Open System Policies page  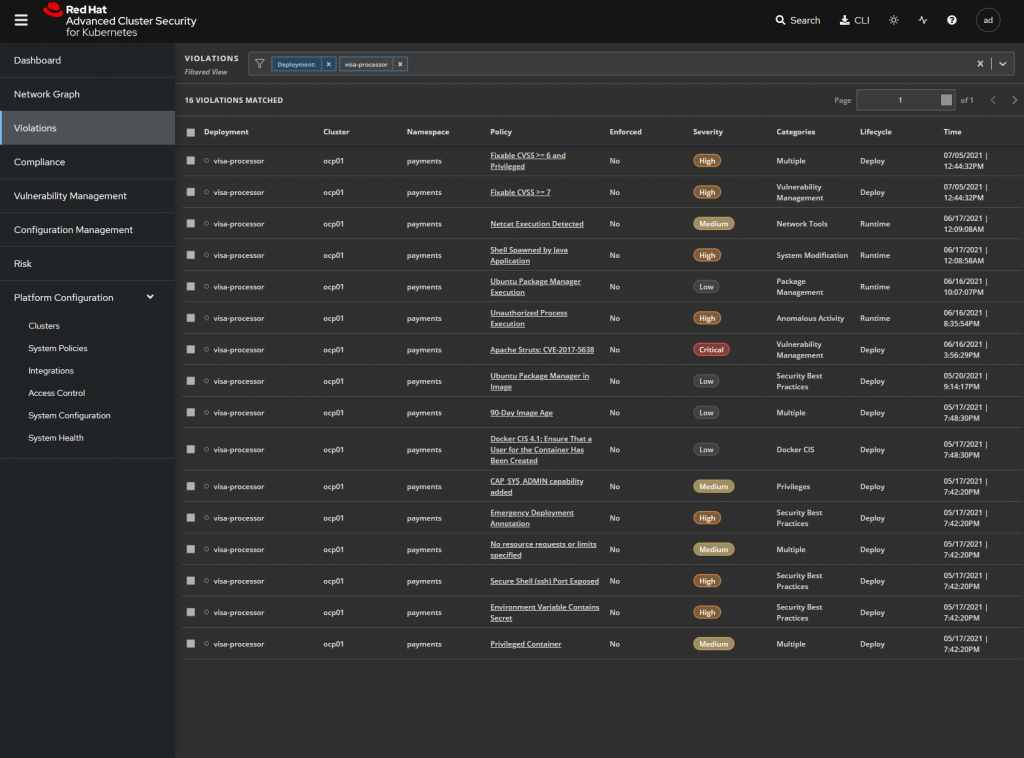click(57, 348)
